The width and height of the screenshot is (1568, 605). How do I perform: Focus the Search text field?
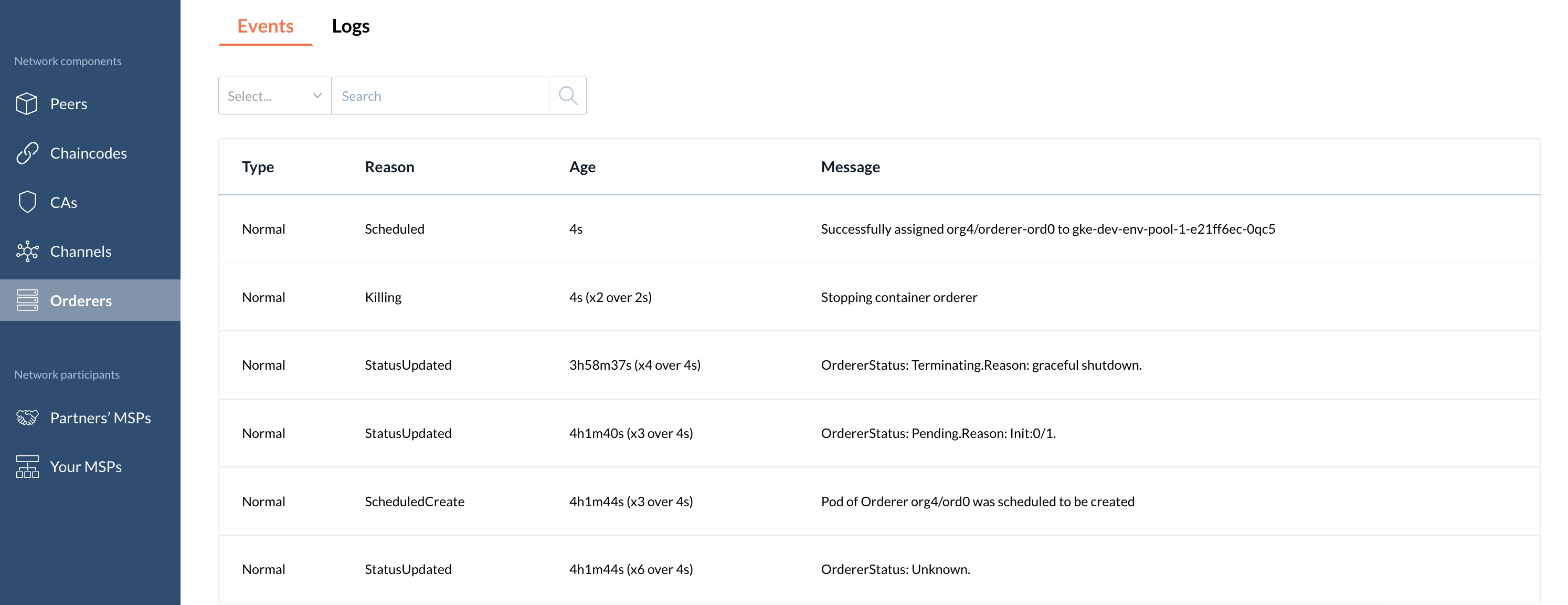(439, 96)
